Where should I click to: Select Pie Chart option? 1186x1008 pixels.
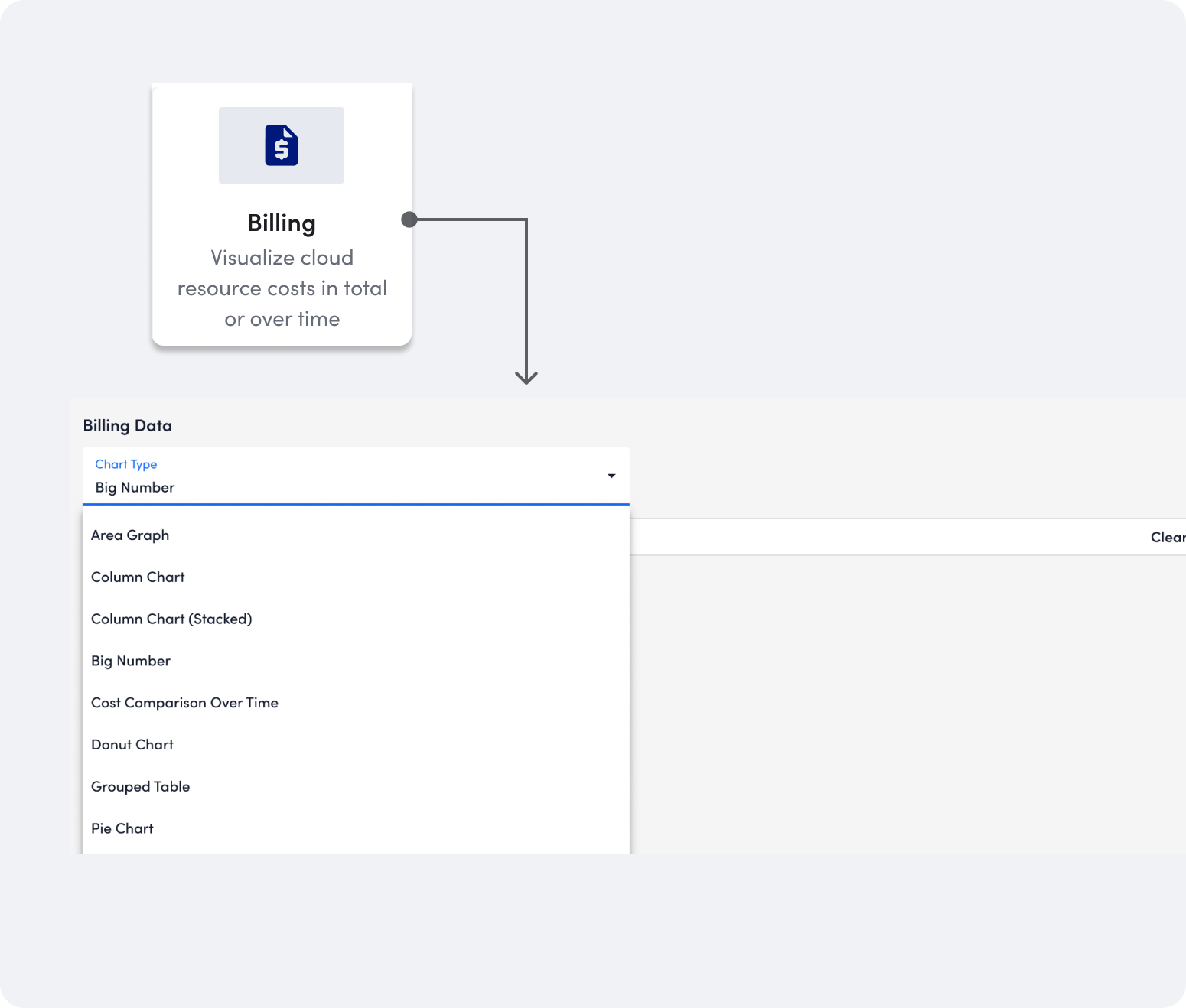356,829
